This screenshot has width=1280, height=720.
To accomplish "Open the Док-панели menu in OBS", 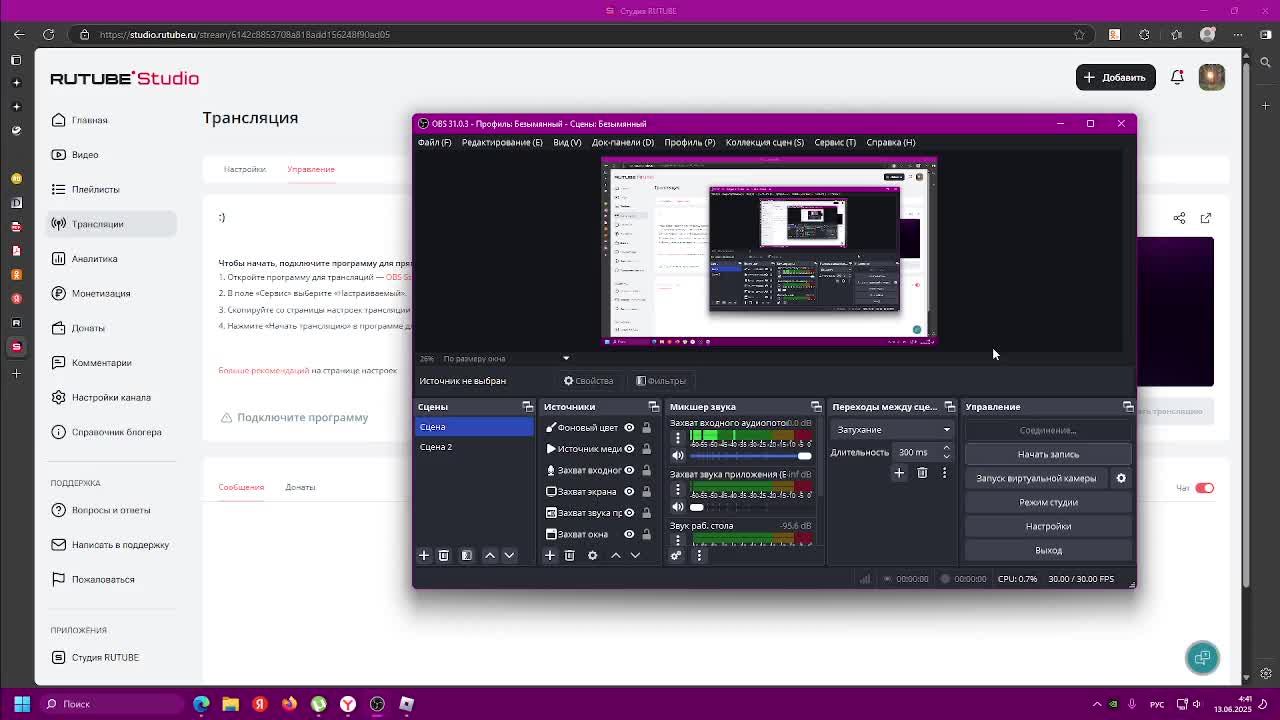I will click(623, 142).
